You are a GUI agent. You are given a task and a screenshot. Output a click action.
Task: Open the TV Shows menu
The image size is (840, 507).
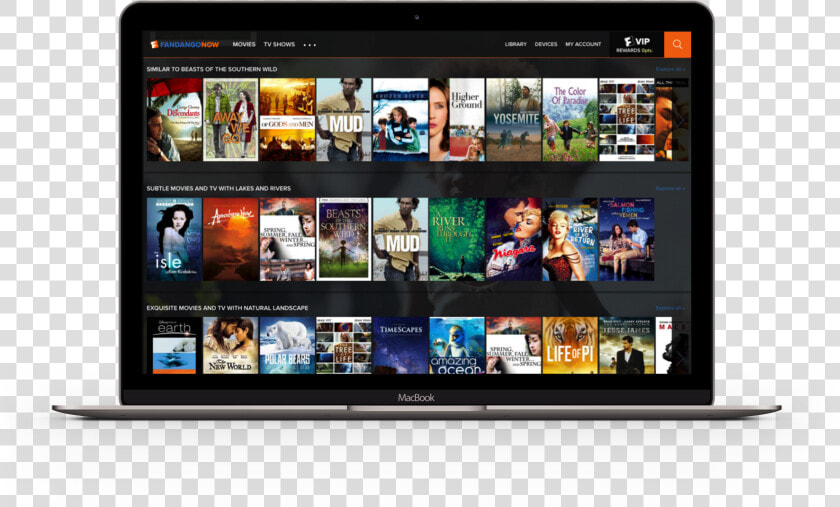tap(279, 44)
